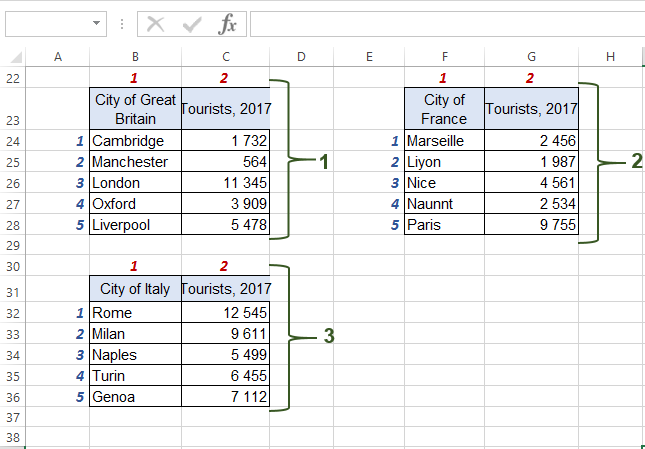
Task: Click the Genoa cell
Action: pos(135,397)
